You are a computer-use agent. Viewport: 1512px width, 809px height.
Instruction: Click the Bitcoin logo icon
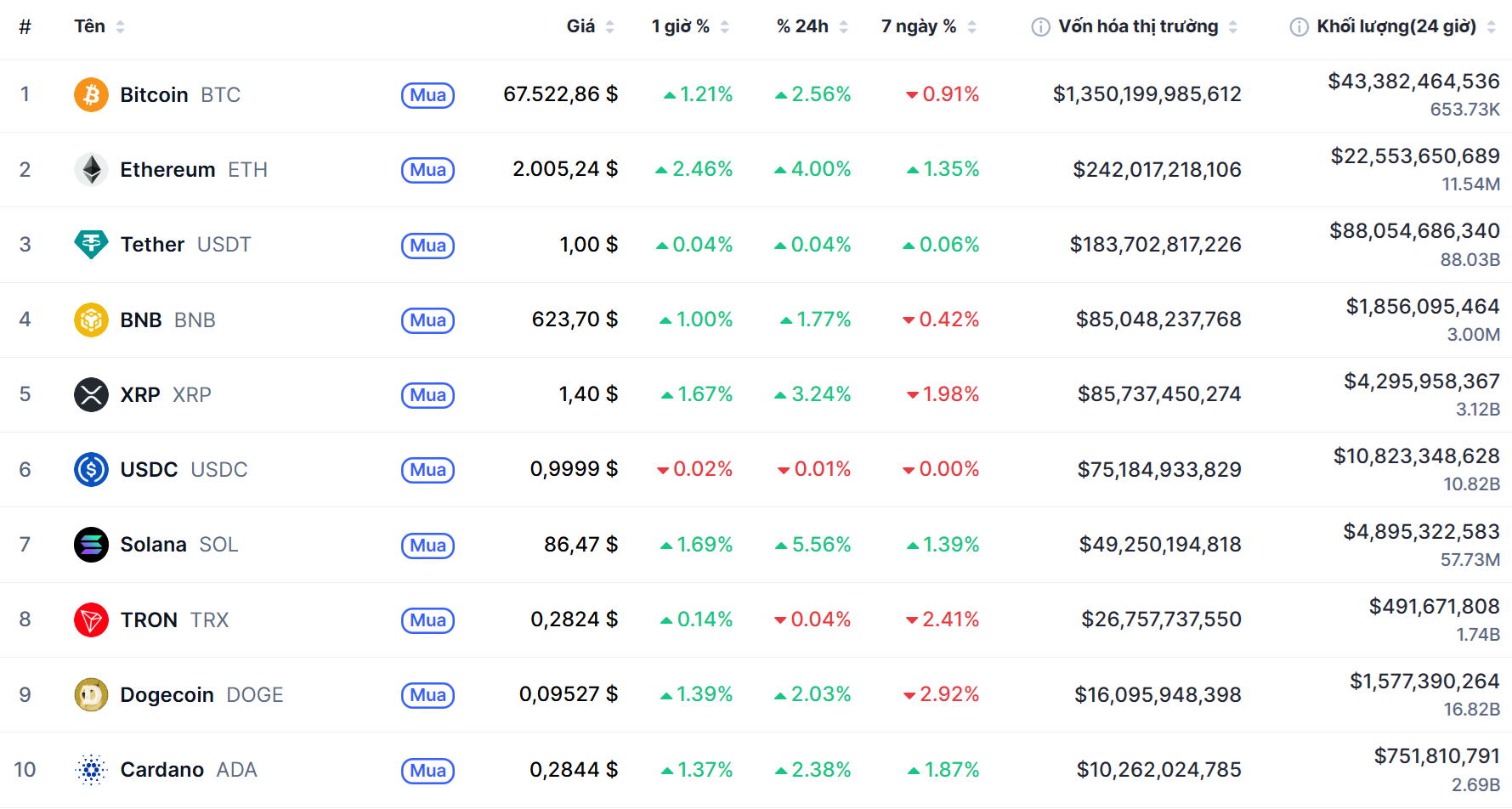[91, 94]
